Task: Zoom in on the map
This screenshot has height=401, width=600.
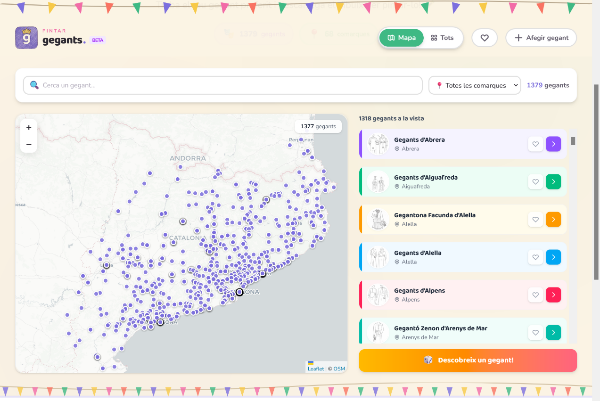Action: [29, 127]
